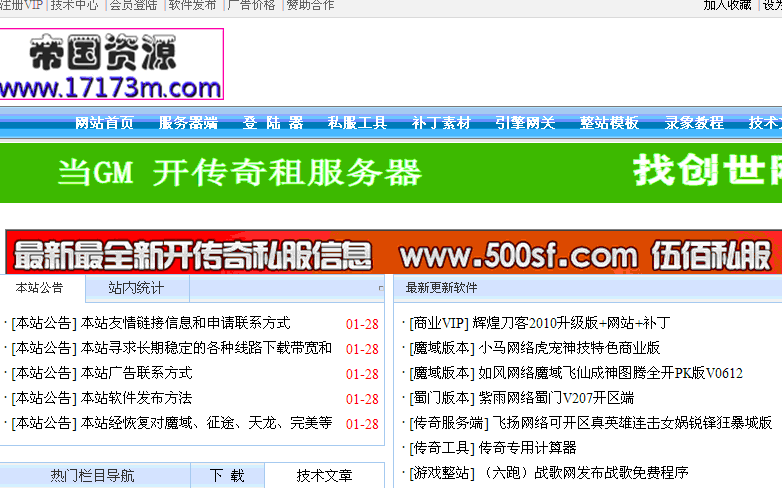Open the 会员登陆 top link

click(134, 5)
